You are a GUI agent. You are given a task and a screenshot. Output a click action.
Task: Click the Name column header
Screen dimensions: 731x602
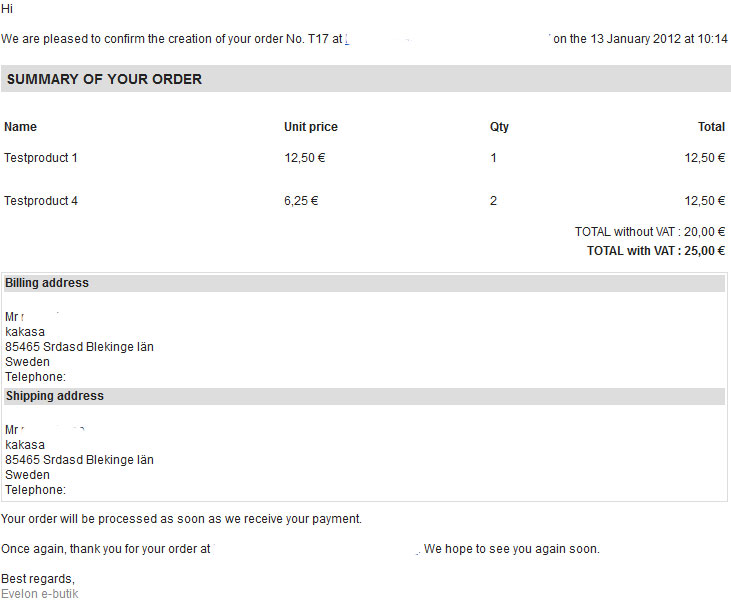pos(20,127)
